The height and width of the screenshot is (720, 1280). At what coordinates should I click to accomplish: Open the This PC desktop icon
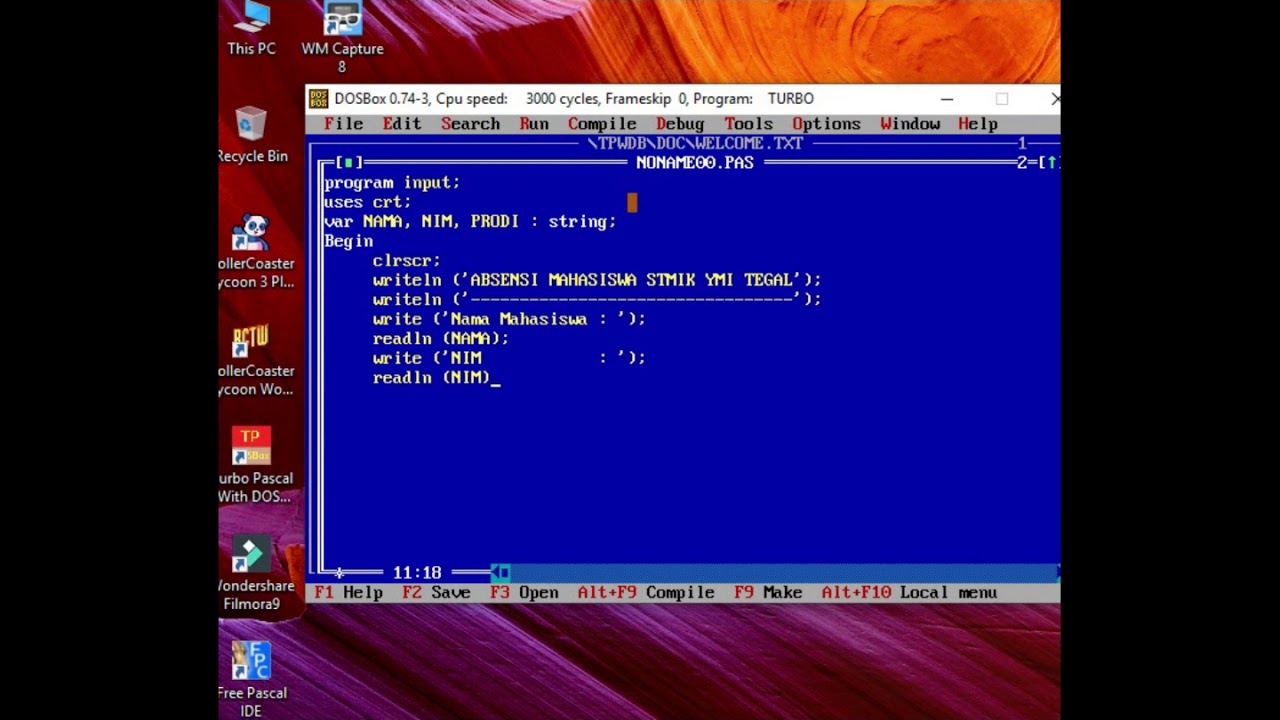(x=251, y=28)
